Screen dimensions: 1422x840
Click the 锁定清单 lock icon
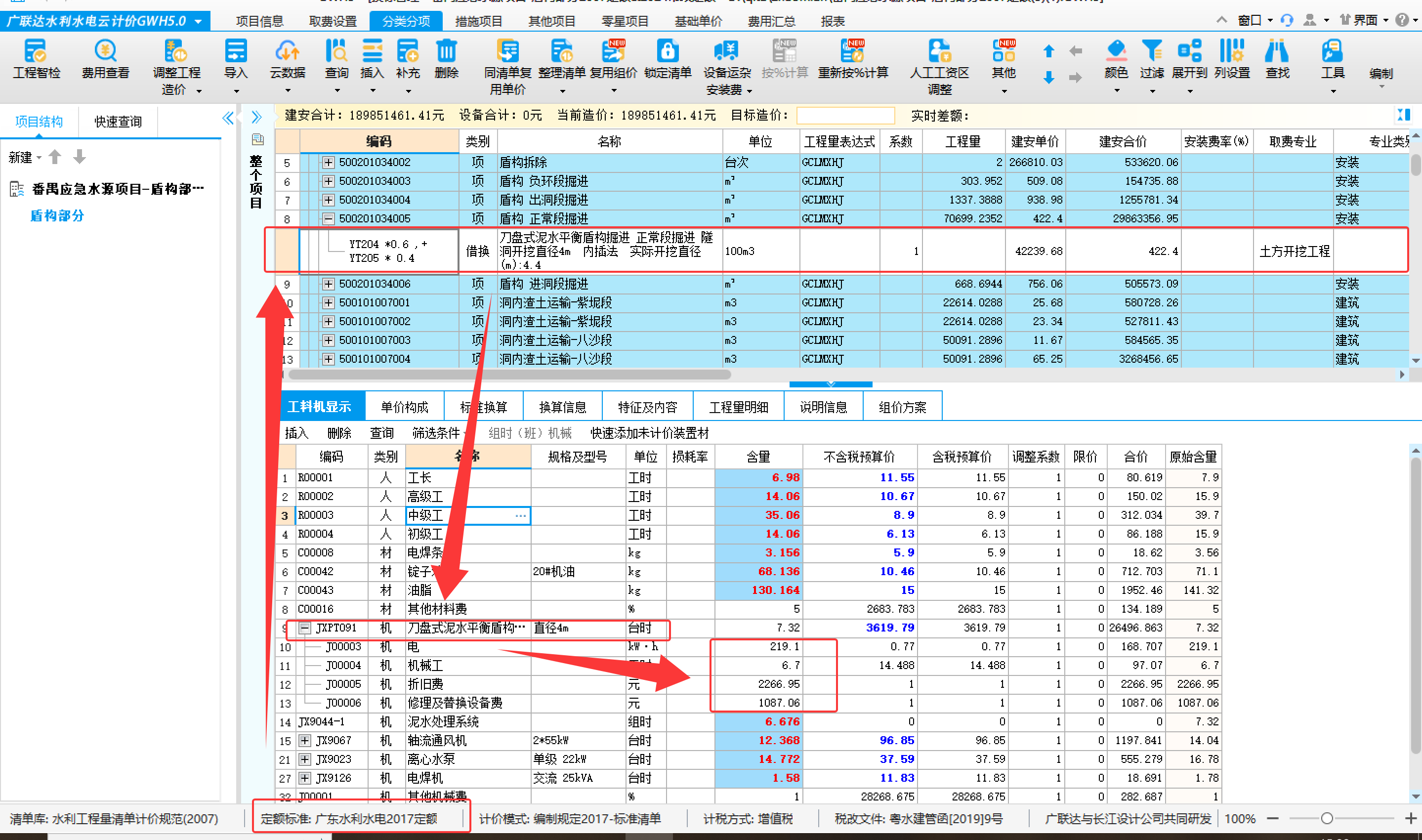[x=668, y=51]
